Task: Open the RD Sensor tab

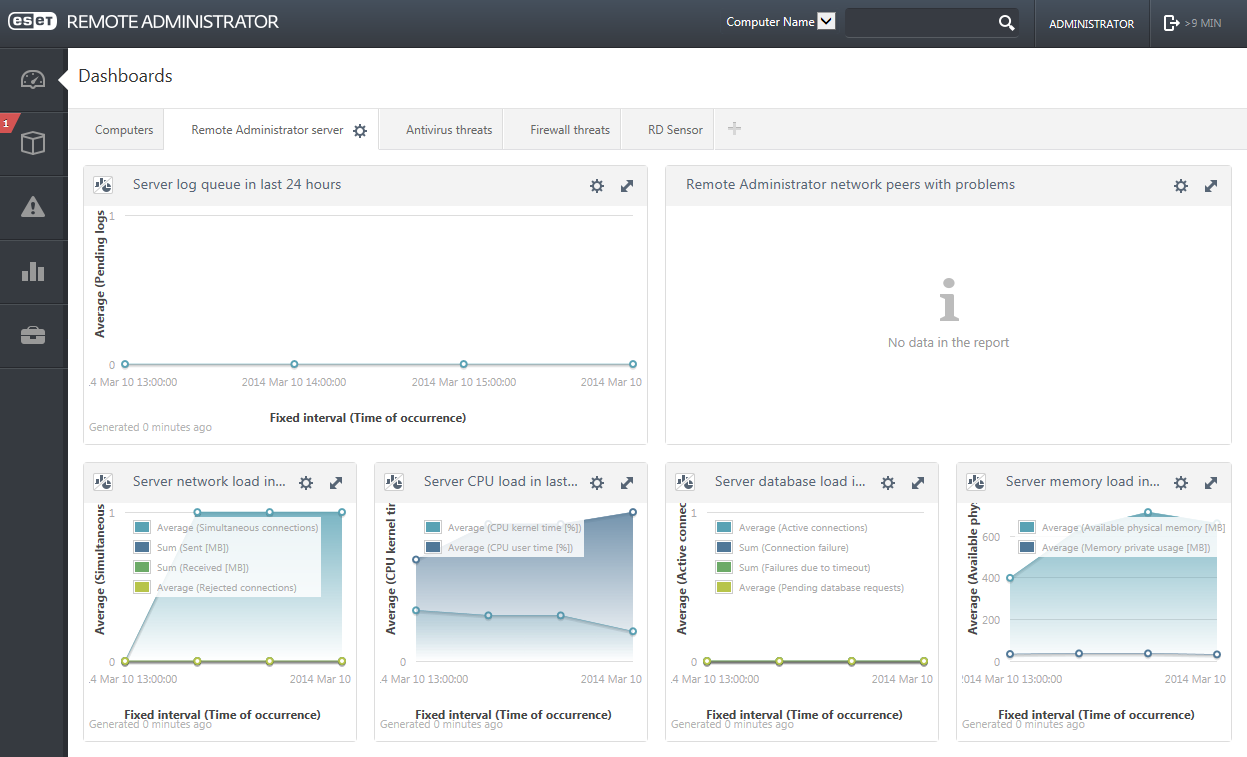Action: point(675,130)
